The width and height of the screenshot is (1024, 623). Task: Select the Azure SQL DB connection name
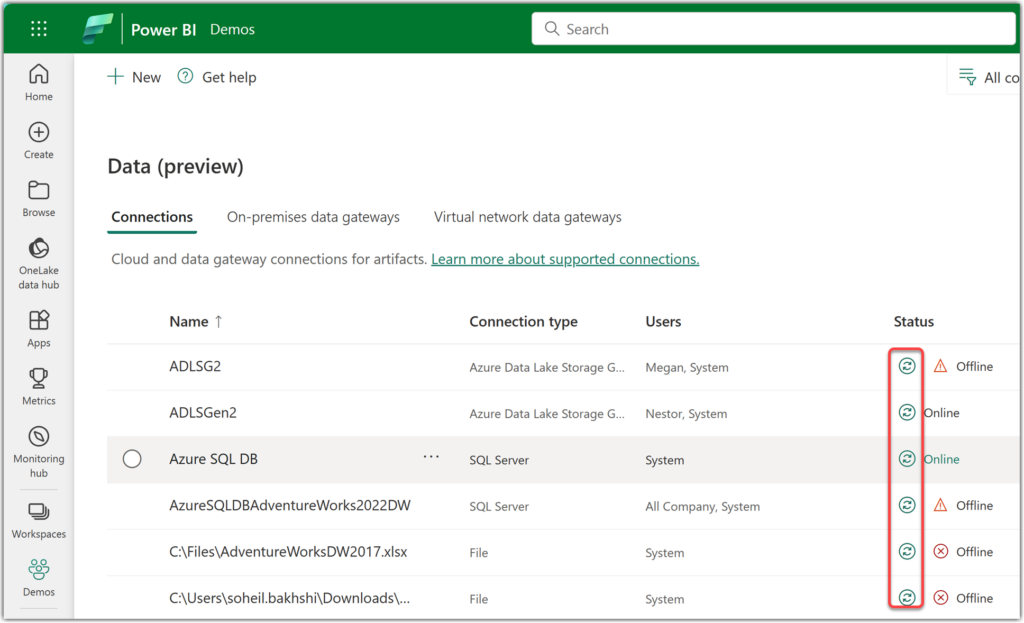point(214,459)
